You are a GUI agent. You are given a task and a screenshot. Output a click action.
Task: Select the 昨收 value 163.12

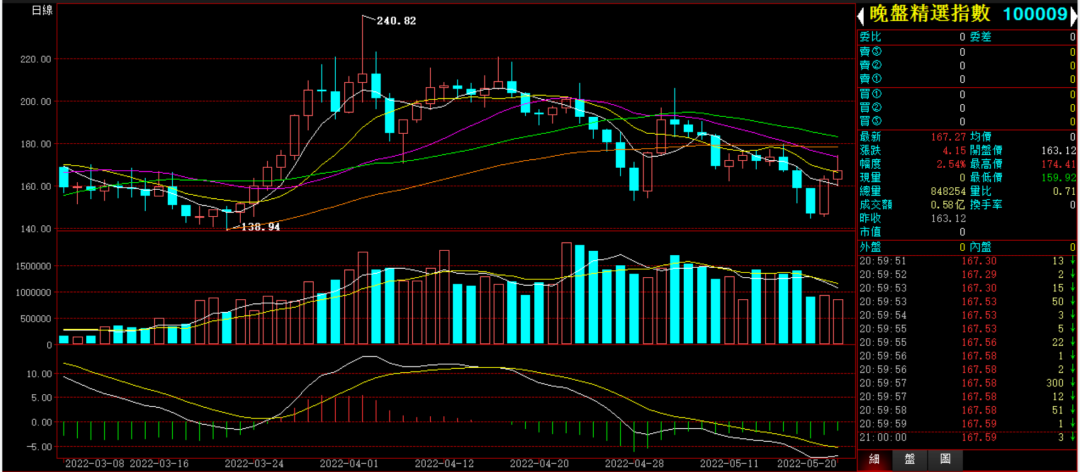click(946, 218)
